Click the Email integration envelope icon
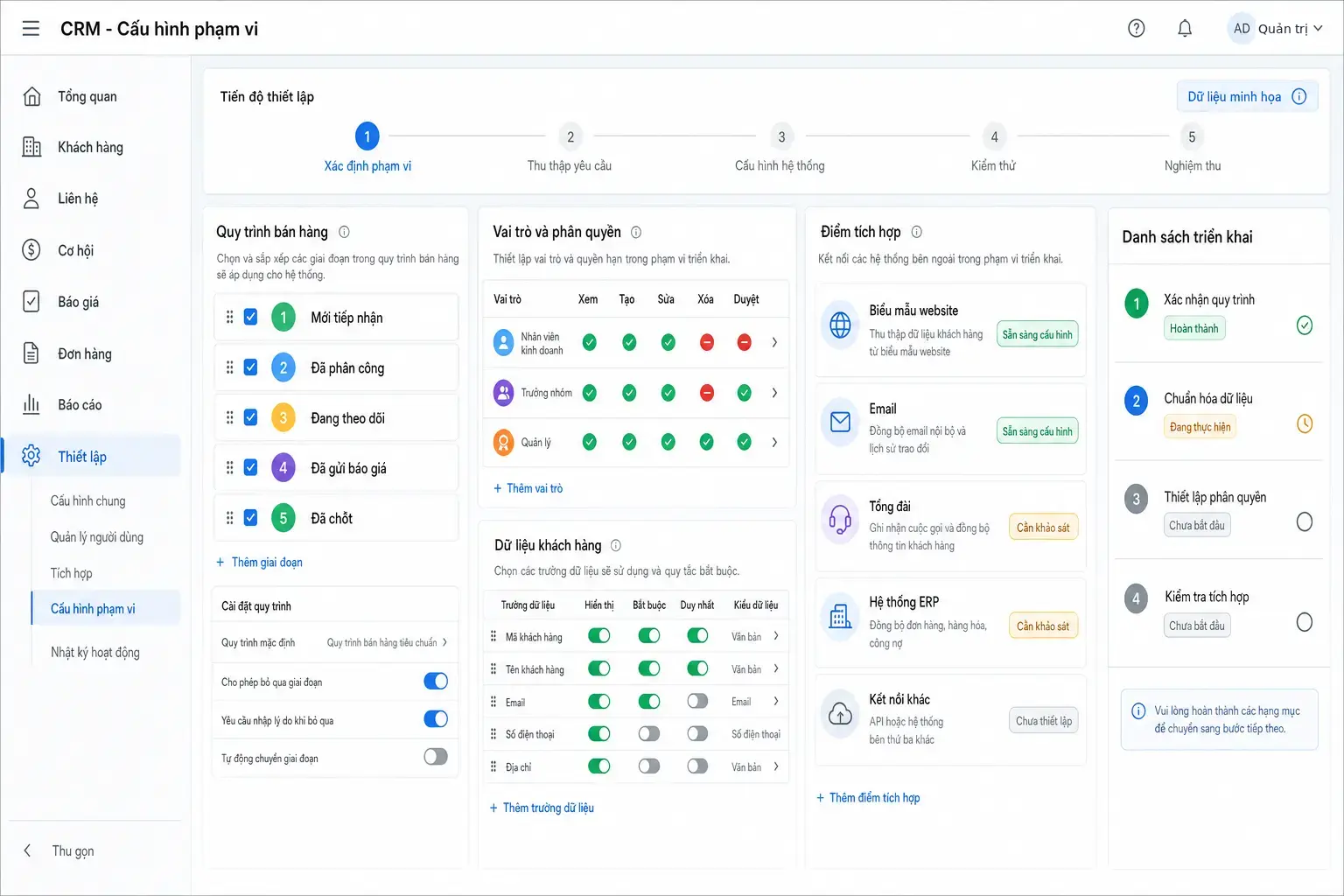The width and height of the screenshot is (1344, 896). [840, 422]
